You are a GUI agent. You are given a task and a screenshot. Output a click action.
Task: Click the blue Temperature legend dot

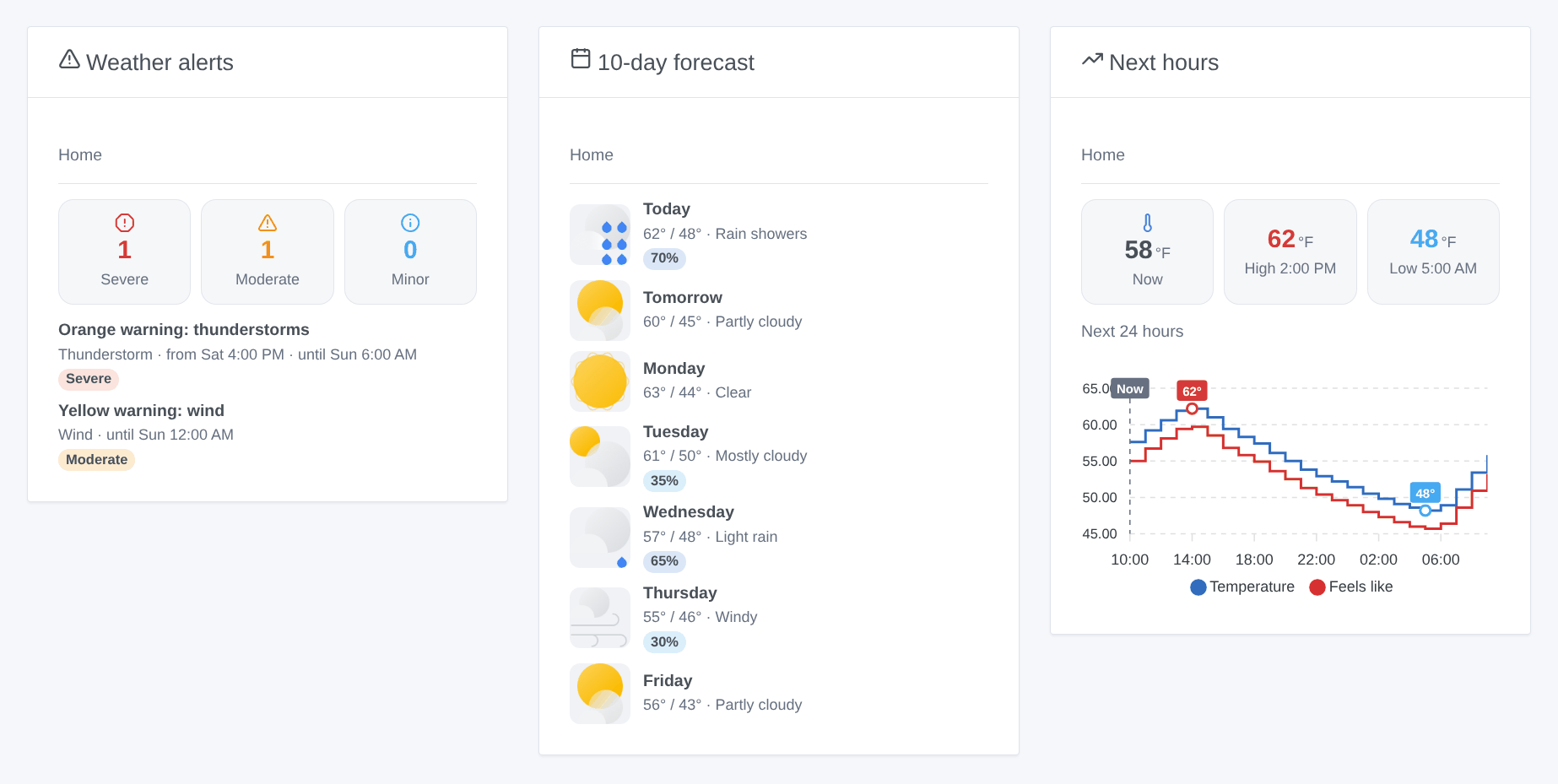(1198, 587)
